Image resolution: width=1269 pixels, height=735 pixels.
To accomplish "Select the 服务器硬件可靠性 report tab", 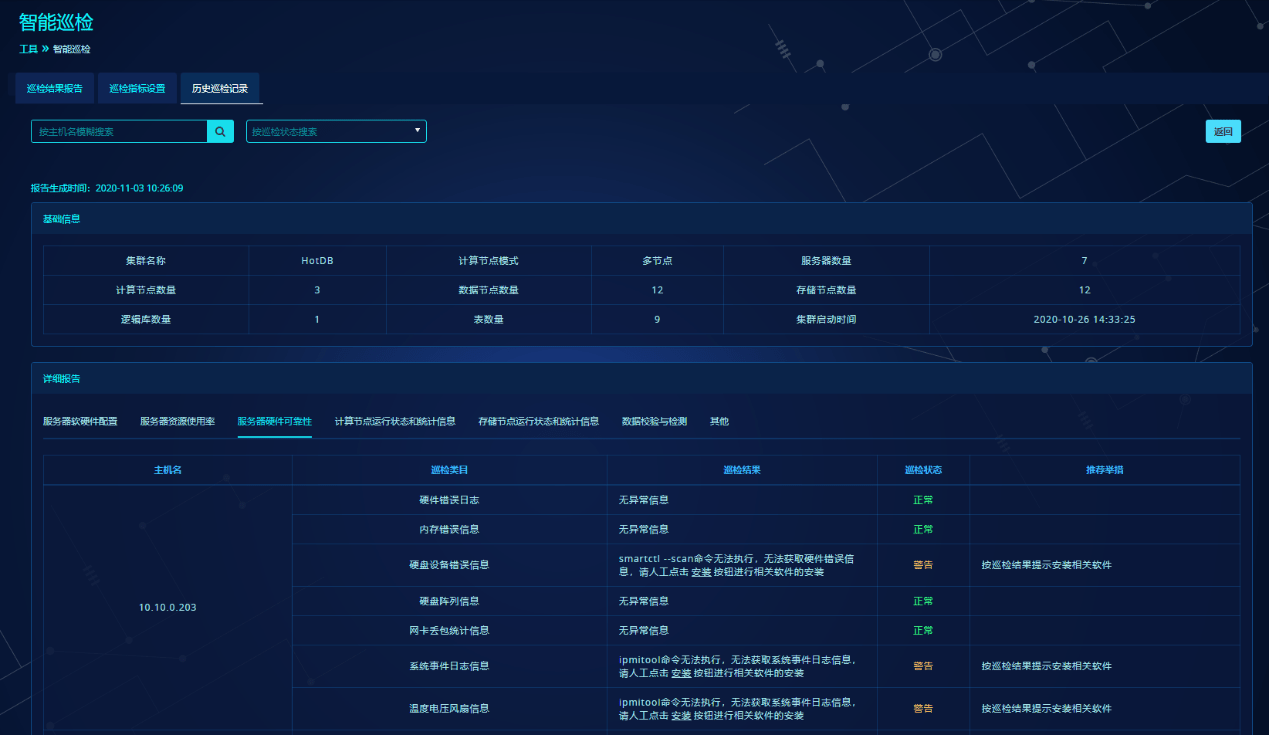I will click(275, 422).
